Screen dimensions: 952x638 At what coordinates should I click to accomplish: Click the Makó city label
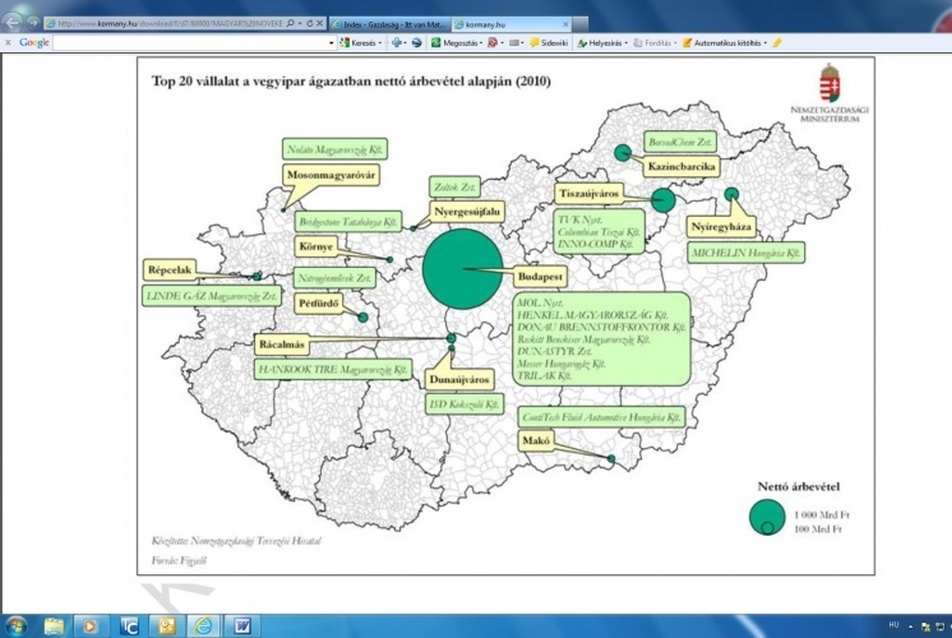click(x=536, y=441)
